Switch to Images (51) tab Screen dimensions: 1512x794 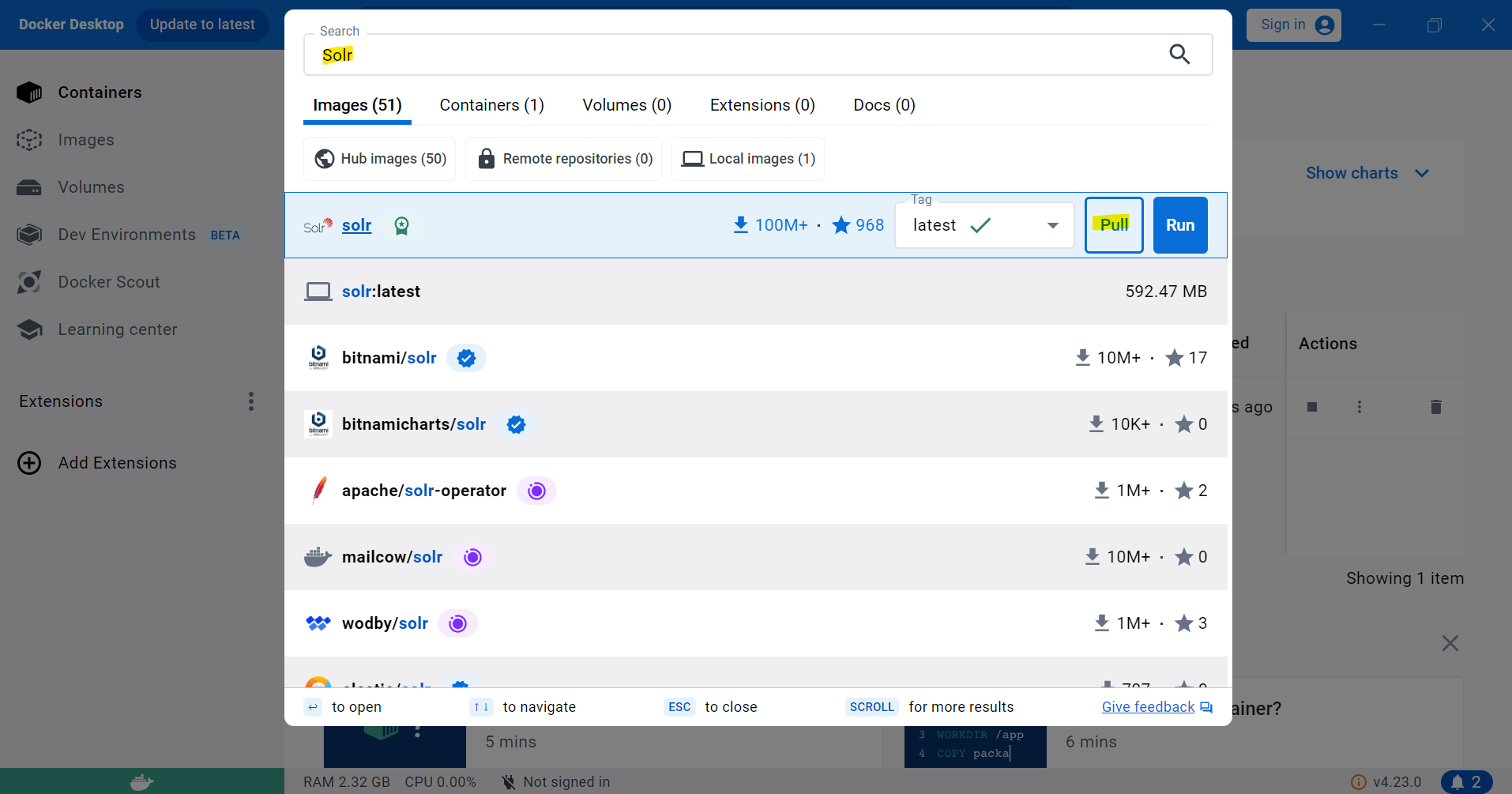(x=357, y=105)
